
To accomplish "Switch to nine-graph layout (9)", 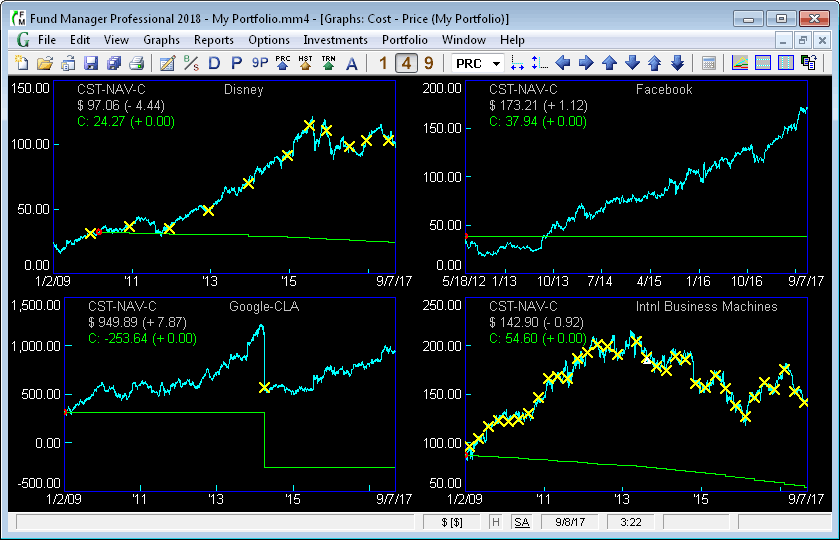I will (429, 63).
